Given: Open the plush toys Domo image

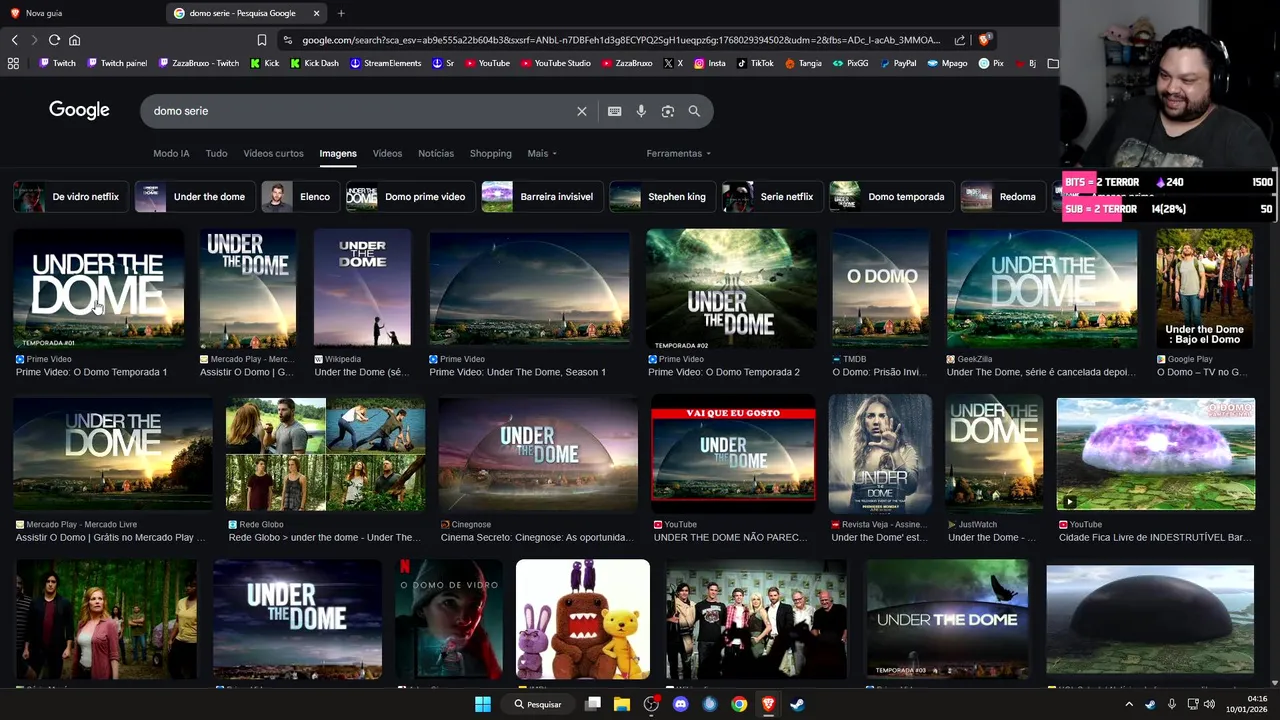Looking at the screenshot, I should (583, 619).
